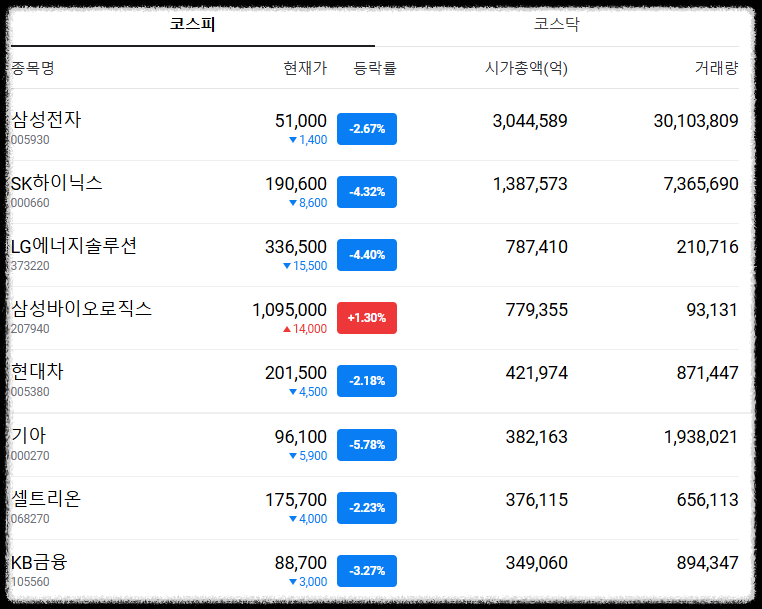The width and height of the screenshot is (762, 609).
Task: Click the price change ▼15,500
Action: (305, 266)
